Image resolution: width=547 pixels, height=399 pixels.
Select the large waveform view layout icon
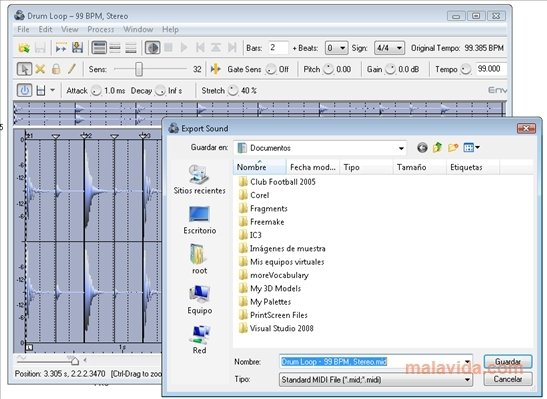pos(99,48)
